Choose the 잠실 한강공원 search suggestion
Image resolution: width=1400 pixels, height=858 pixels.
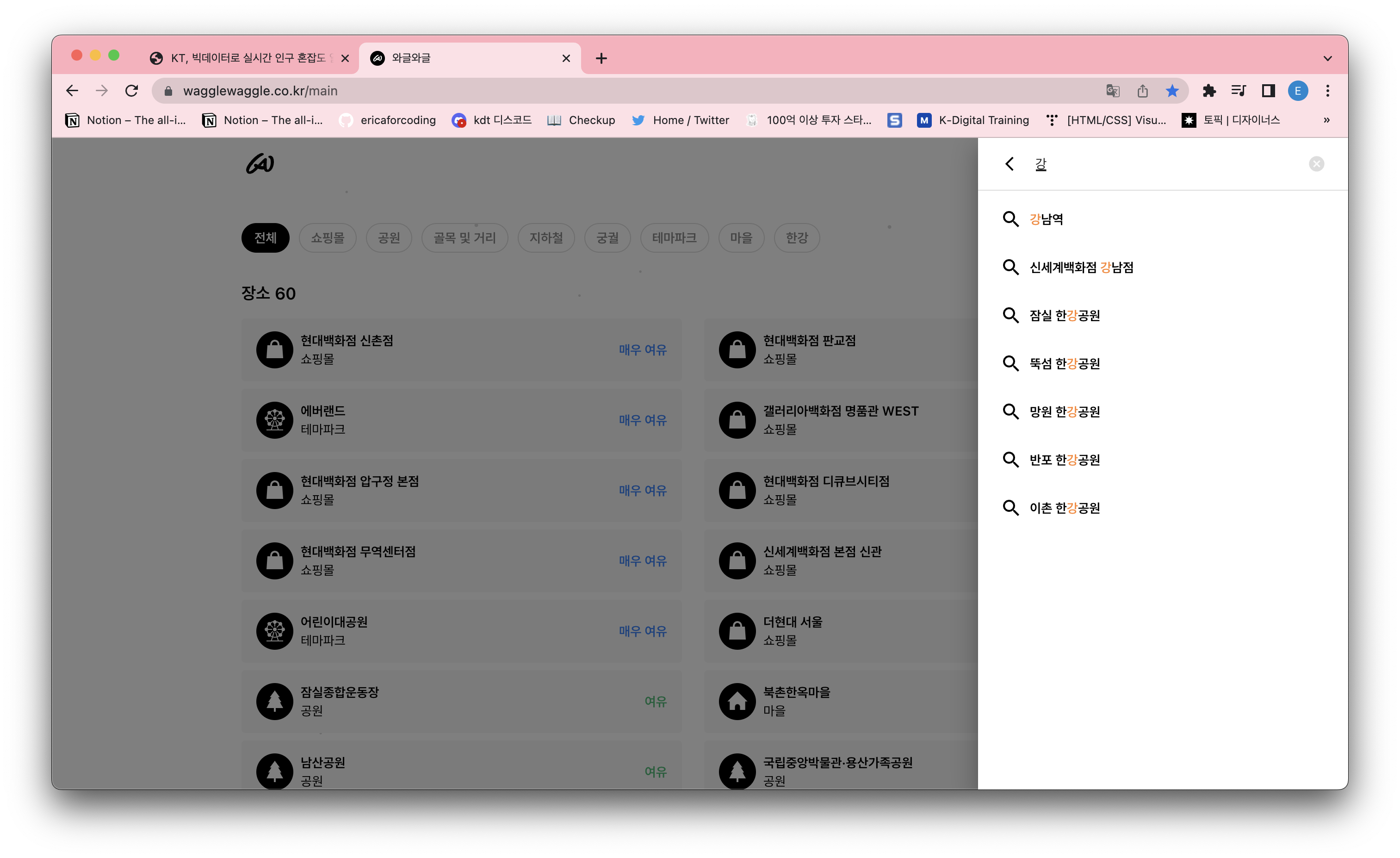pos(1064,315)
